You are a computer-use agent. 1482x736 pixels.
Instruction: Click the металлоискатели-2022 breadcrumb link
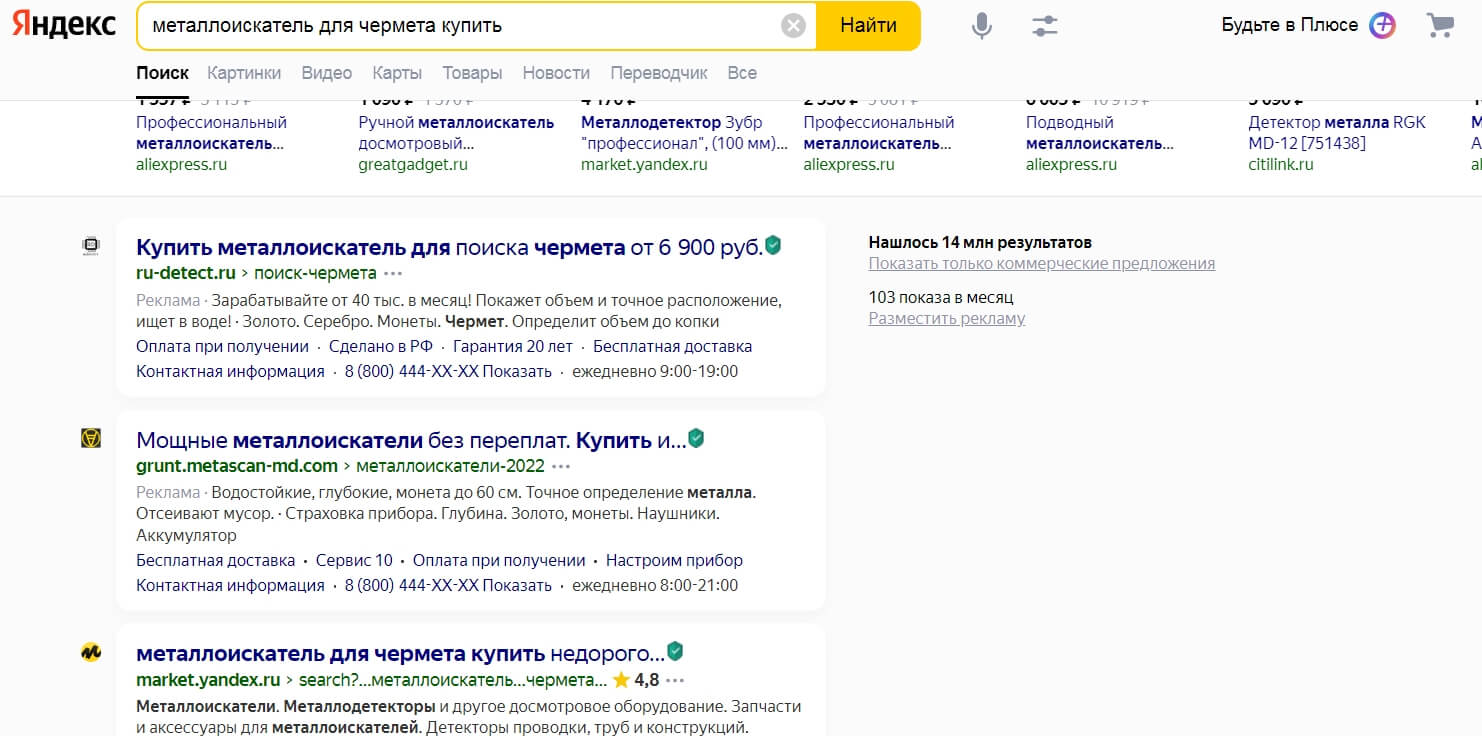coord(450,466)
